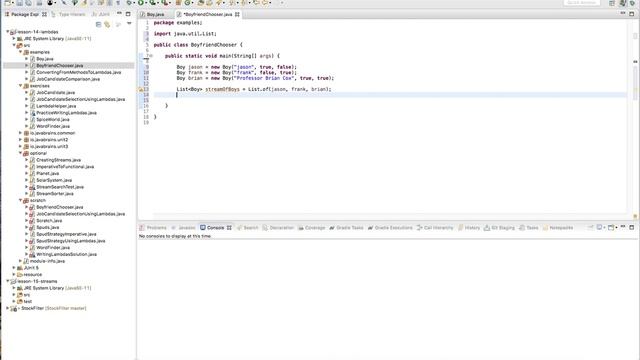
Task: Select the BoyfriendChooser.java editor tab
Action: (208, 14)
